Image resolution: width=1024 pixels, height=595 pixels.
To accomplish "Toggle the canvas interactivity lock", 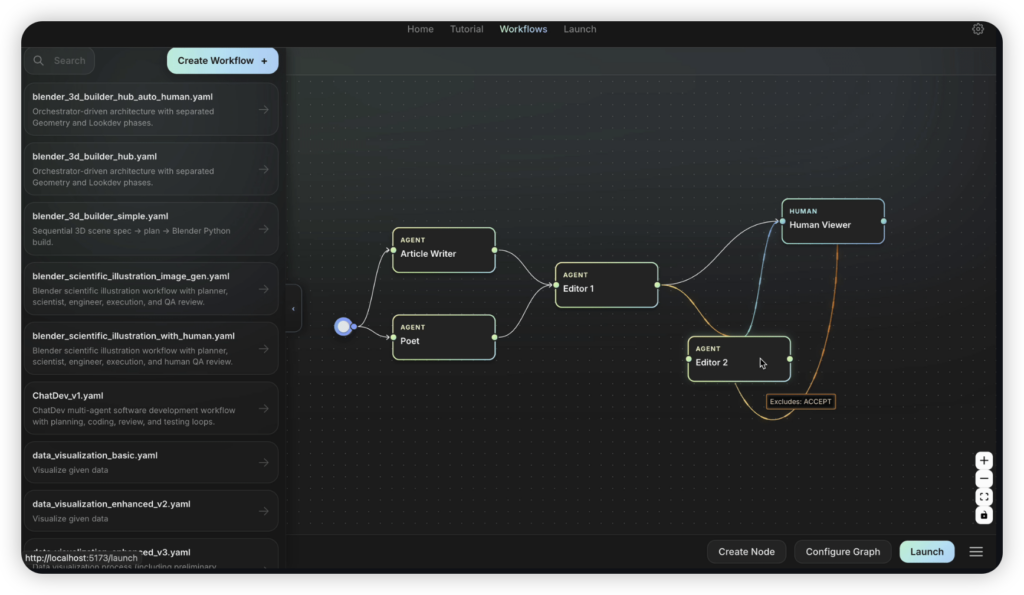I will click(984, 515).
